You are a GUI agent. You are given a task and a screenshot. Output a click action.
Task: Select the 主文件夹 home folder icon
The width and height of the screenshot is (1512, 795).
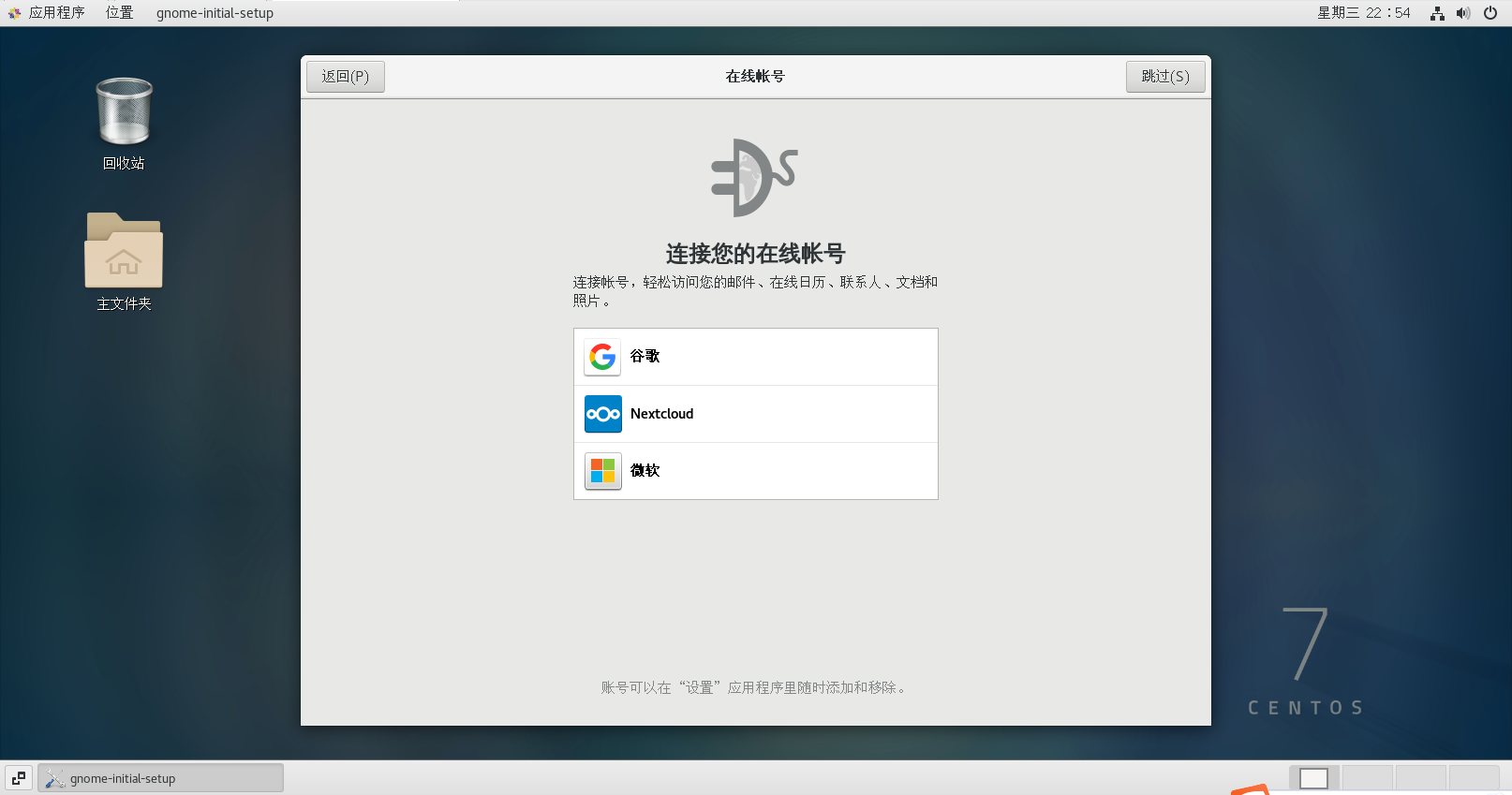pyautogui.click(x=124, y=262)
